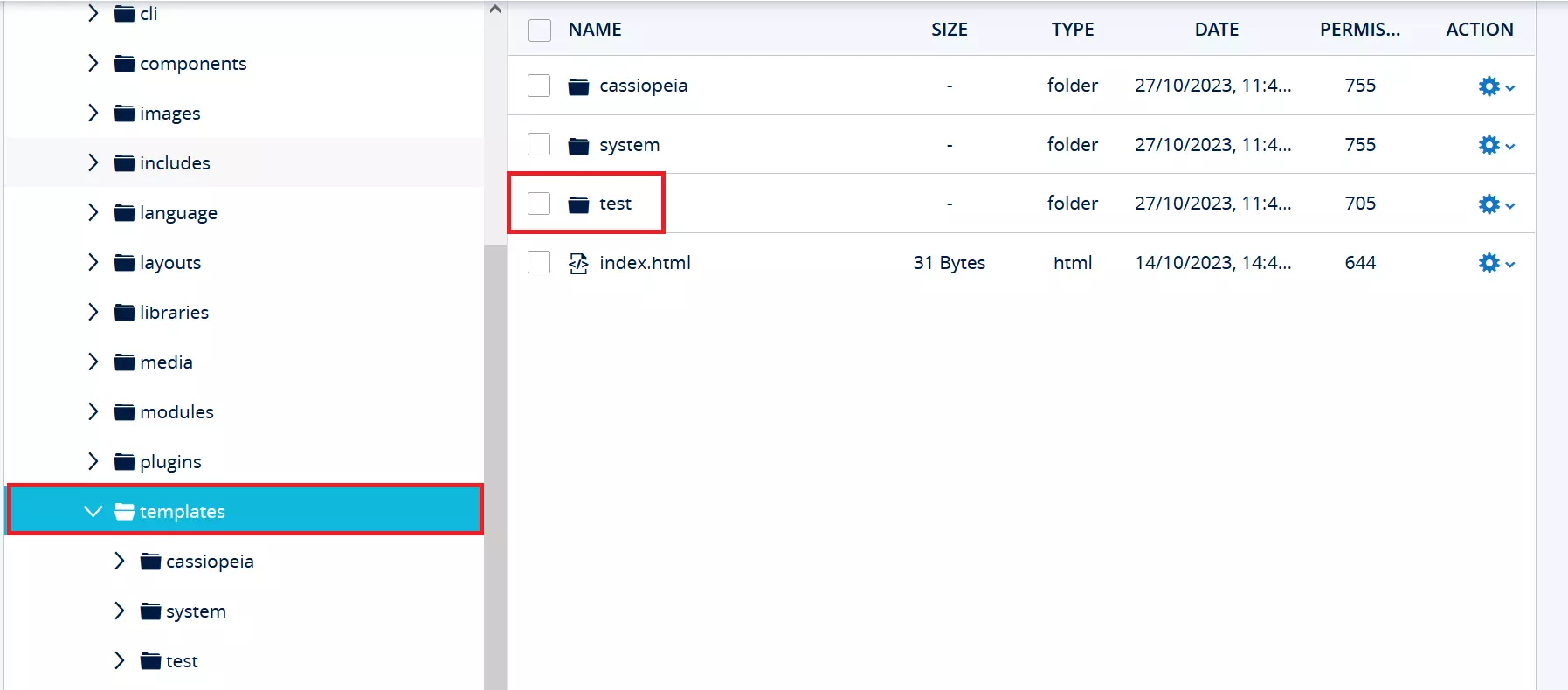Screen dimensions: 1568x690
Task: Collapse the templates folder chevron
Action: click(93, 511)
